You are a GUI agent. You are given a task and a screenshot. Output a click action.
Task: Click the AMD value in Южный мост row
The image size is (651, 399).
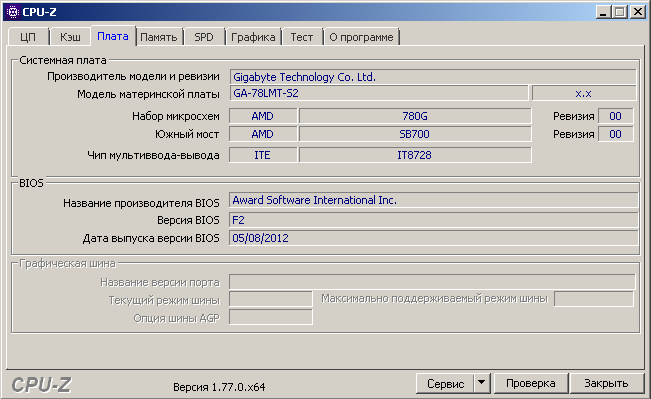tap(263, 134)
